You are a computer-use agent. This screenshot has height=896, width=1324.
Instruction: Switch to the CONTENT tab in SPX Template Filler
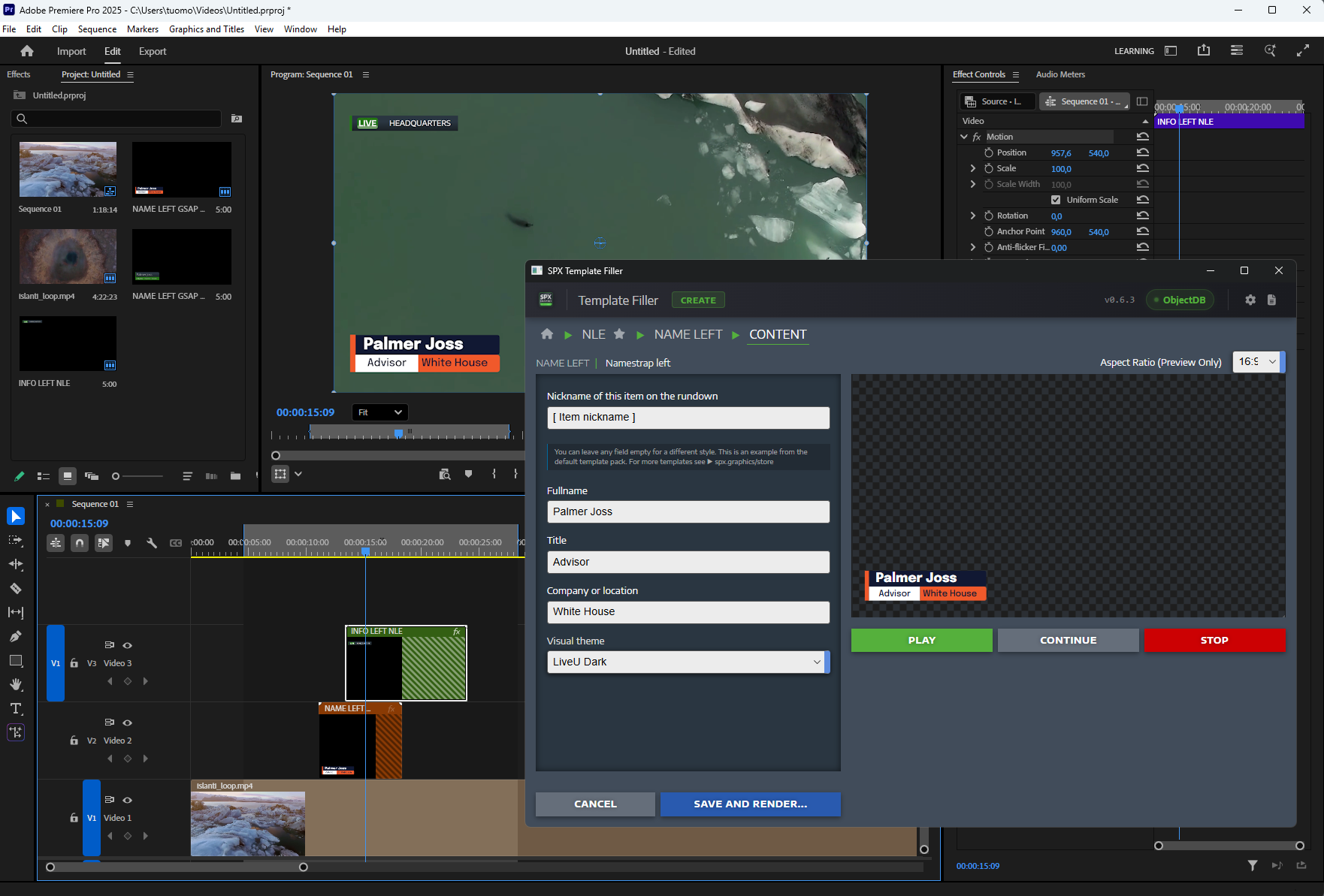(x=778, y=334)
